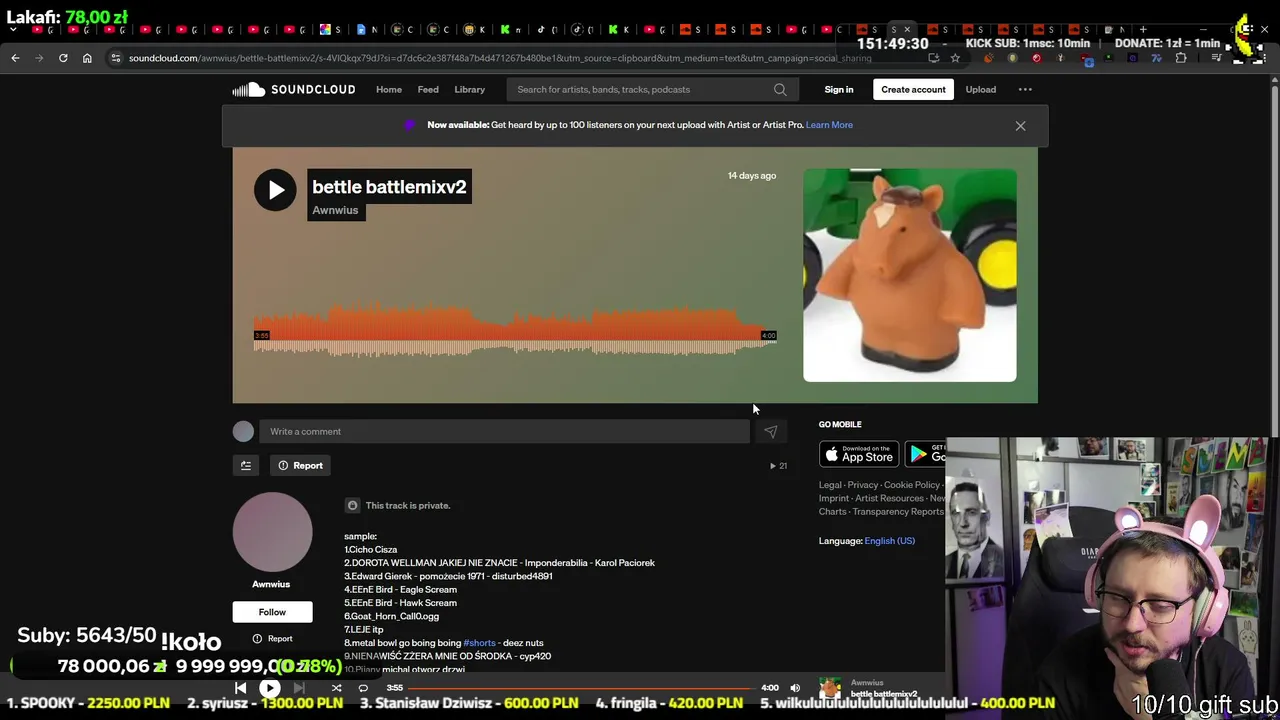1280x720 pixels.
Task: Go back using the browser back arrow
Action: coord(15,58)
